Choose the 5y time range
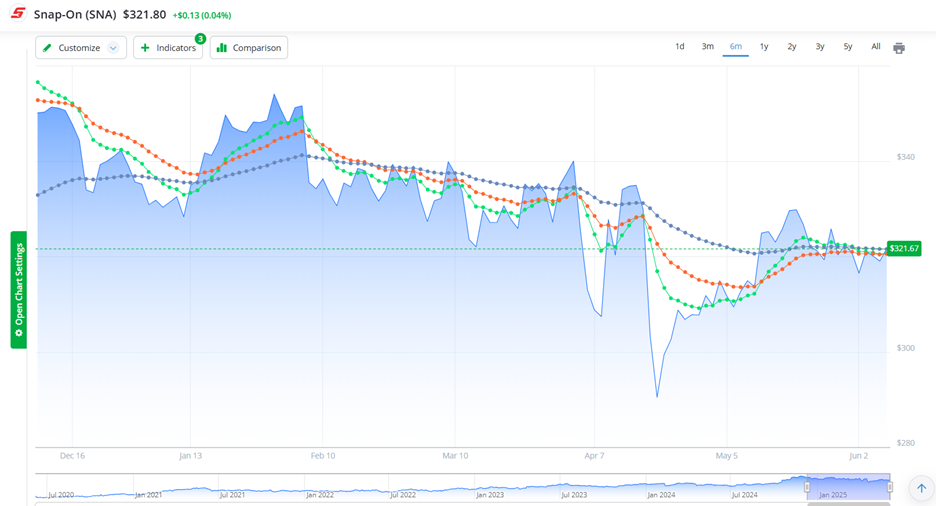This screenshot has width=936, height=506. click(x=847, y=47)
